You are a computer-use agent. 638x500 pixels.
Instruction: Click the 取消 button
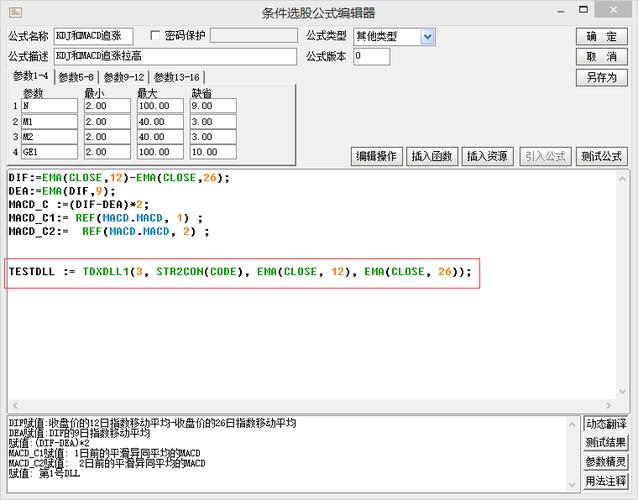click(602, 57)
